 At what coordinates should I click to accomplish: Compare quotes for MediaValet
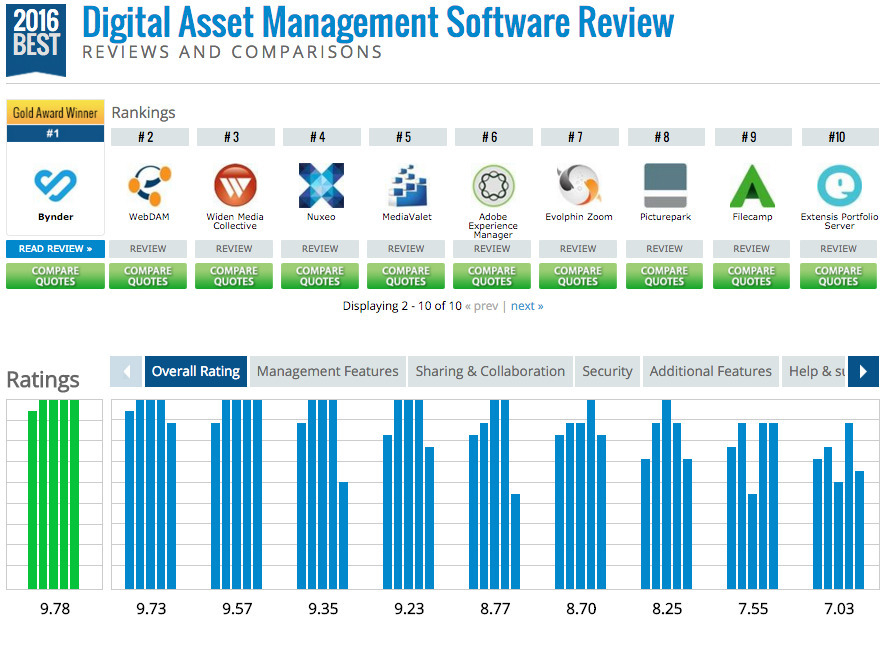tap(406, 276)
